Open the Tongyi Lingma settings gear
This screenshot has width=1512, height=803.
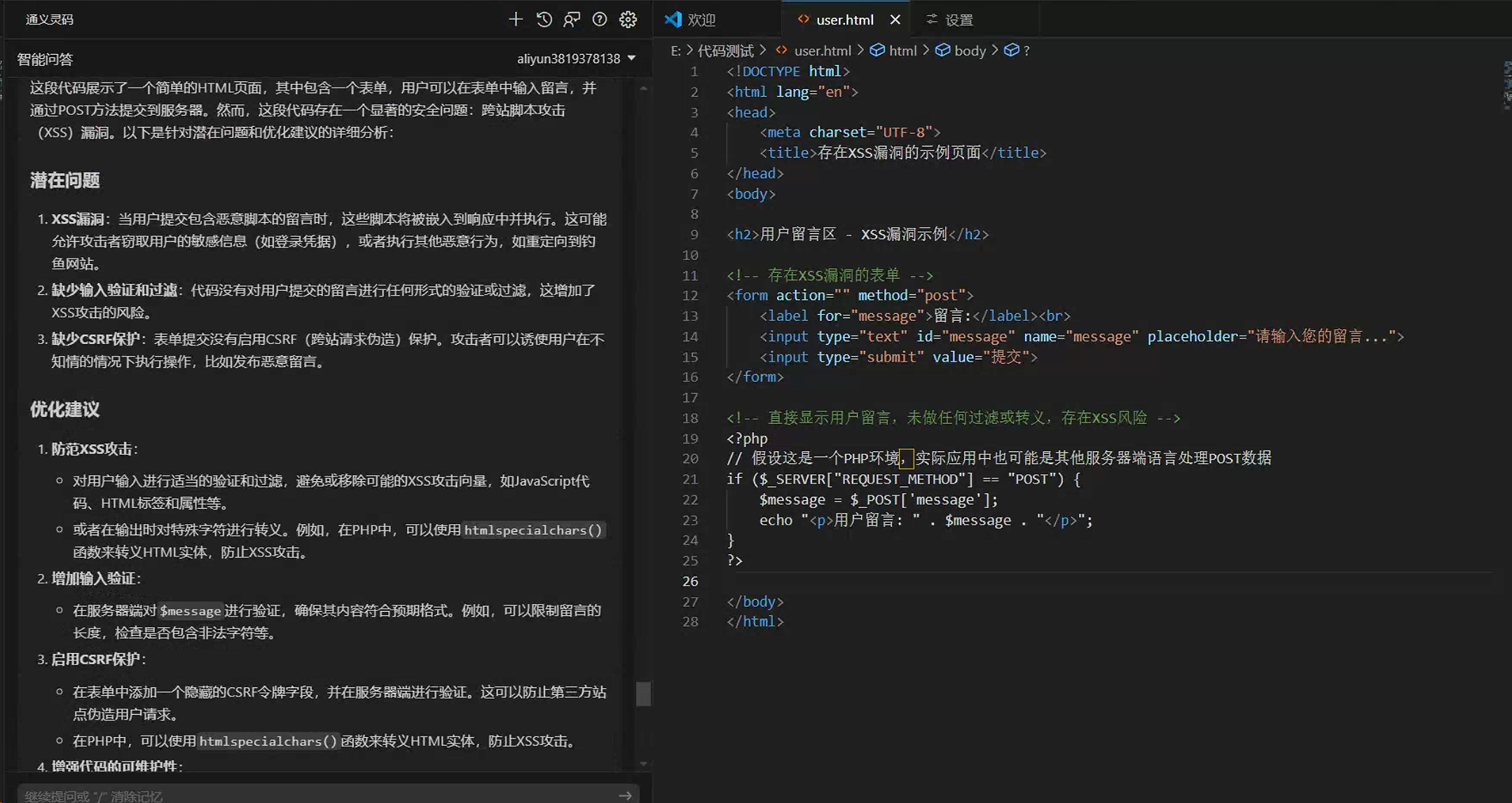point(628,20)
